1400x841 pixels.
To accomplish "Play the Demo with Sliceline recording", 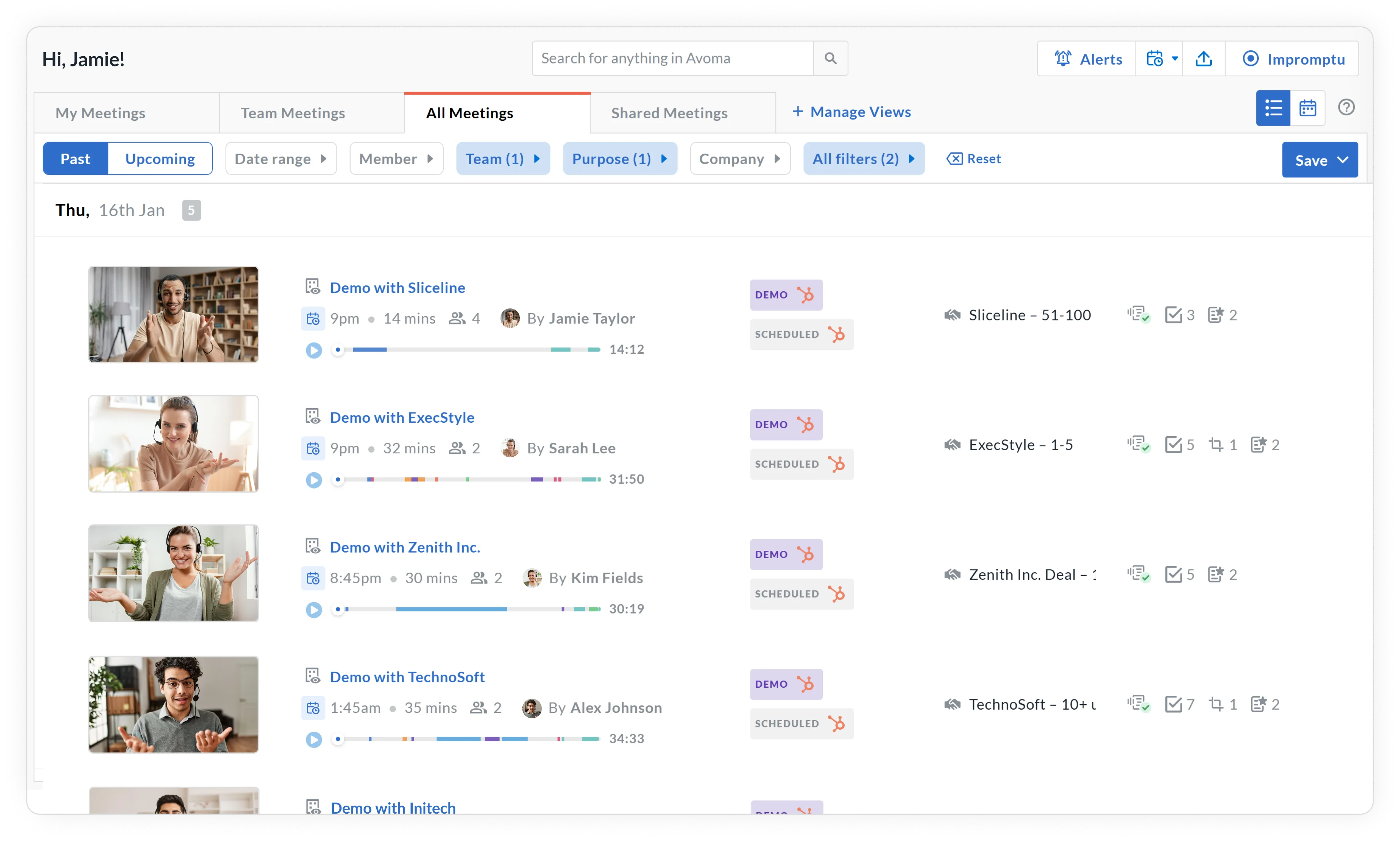I will 314,350.
